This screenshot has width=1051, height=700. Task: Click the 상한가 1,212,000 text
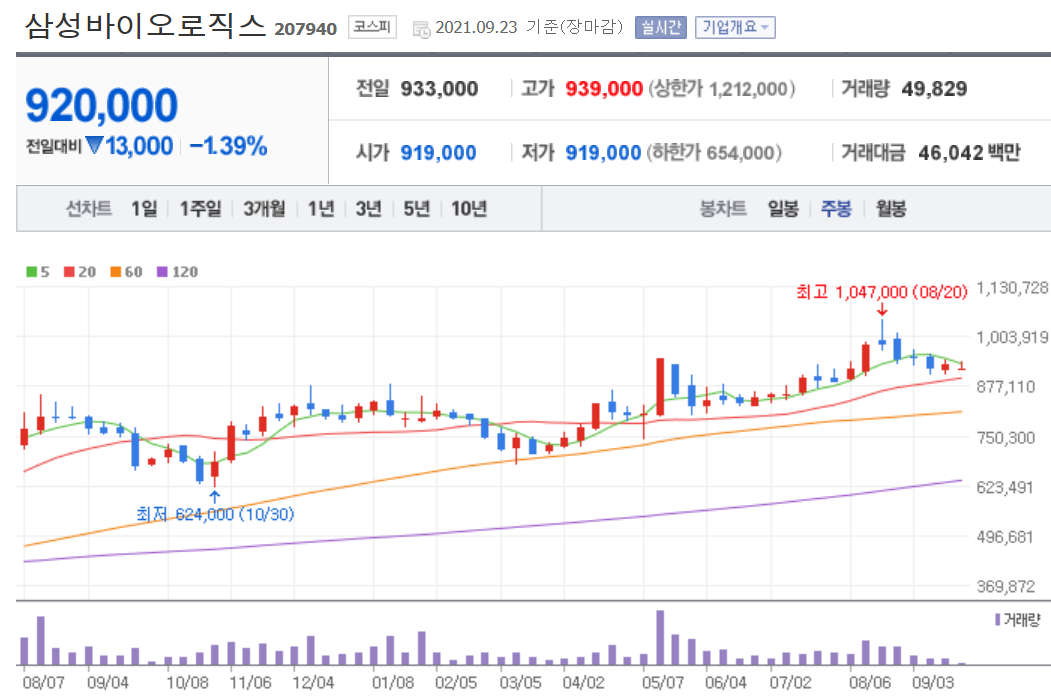click(721, 89)
